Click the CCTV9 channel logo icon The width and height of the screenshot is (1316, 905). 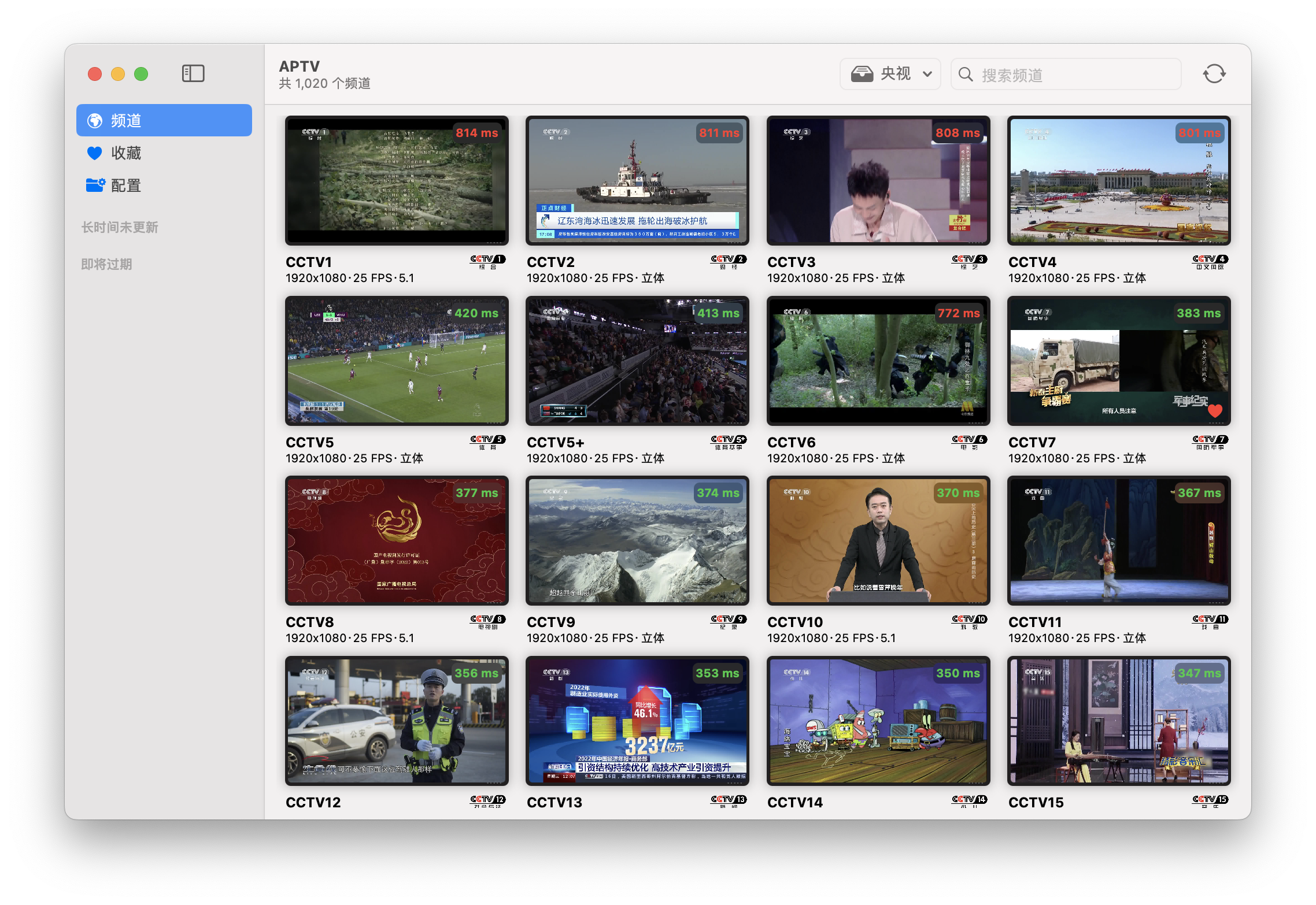click(x=729, y=622)
